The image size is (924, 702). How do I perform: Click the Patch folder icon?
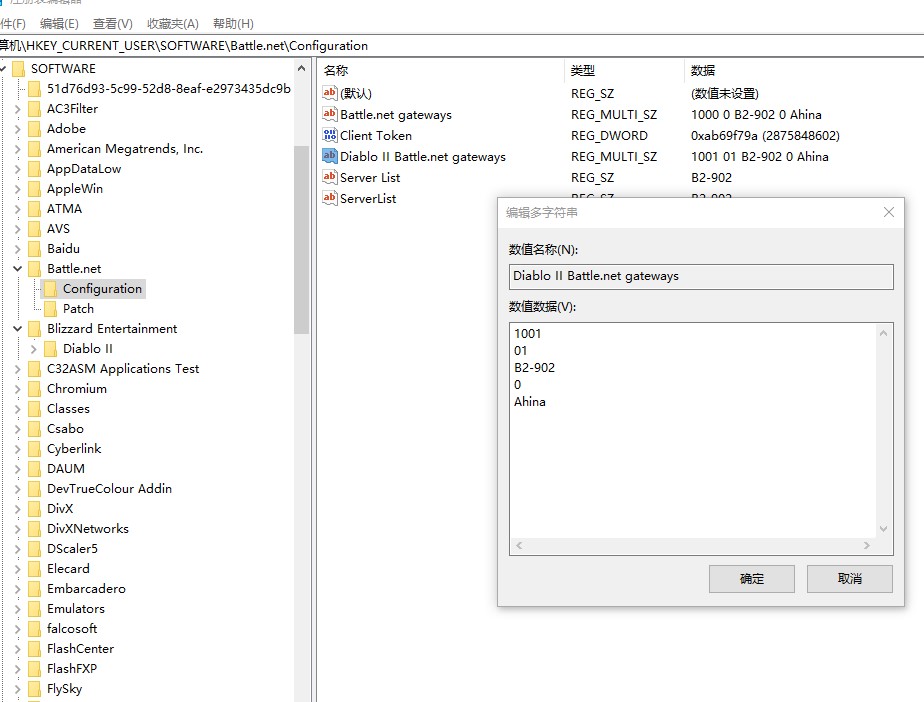[x=51, y=309]
